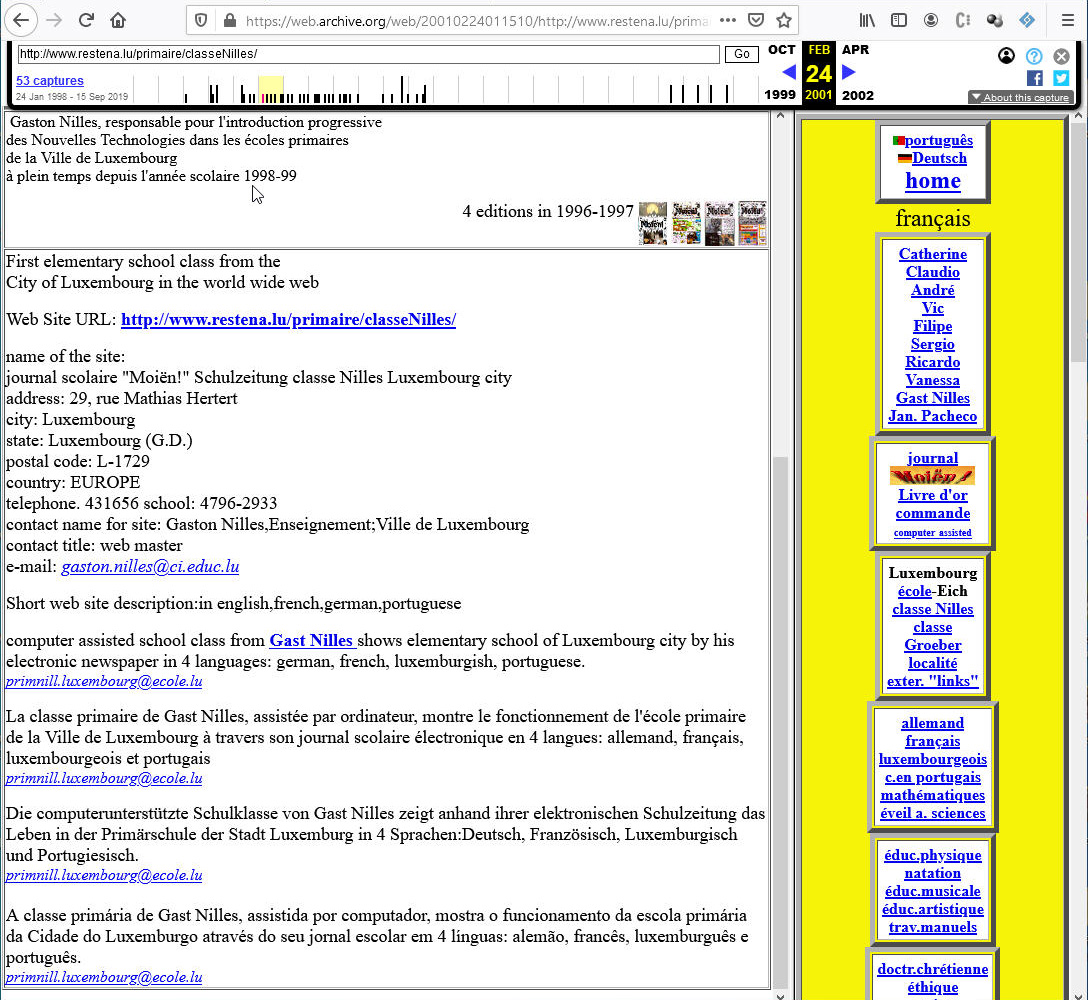Go to previous Wayback capture arrow
This screenshot has width=1088, height=1000.
[788, 72]
